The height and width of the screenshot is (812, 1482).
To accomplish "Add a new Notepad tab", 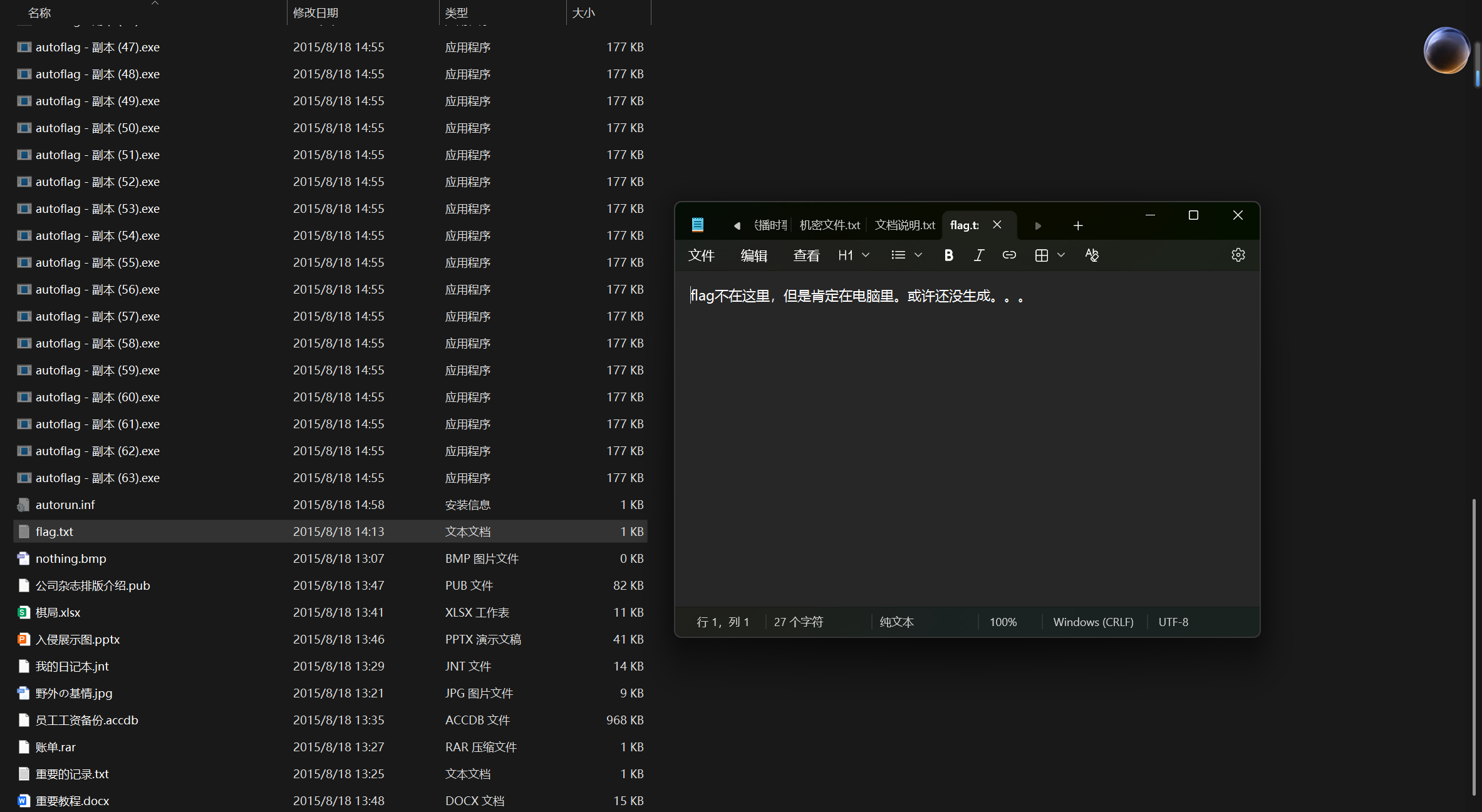I will click(x=1077, y=225).
